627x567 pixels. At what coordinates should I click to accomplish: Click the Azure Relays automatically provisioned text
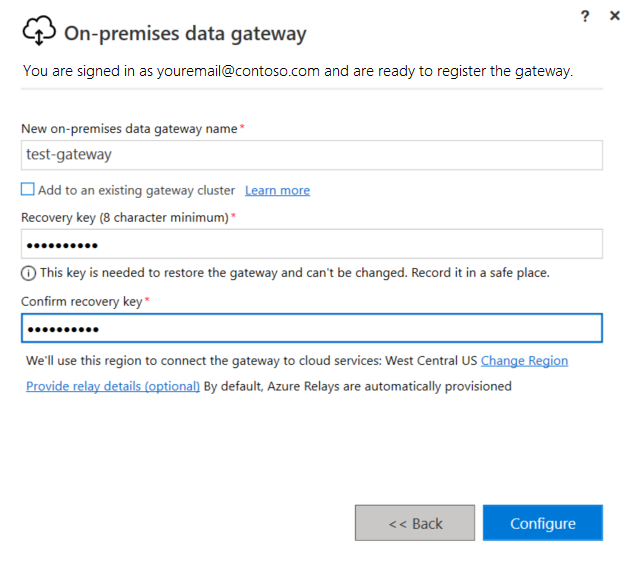tap(358, 386)
